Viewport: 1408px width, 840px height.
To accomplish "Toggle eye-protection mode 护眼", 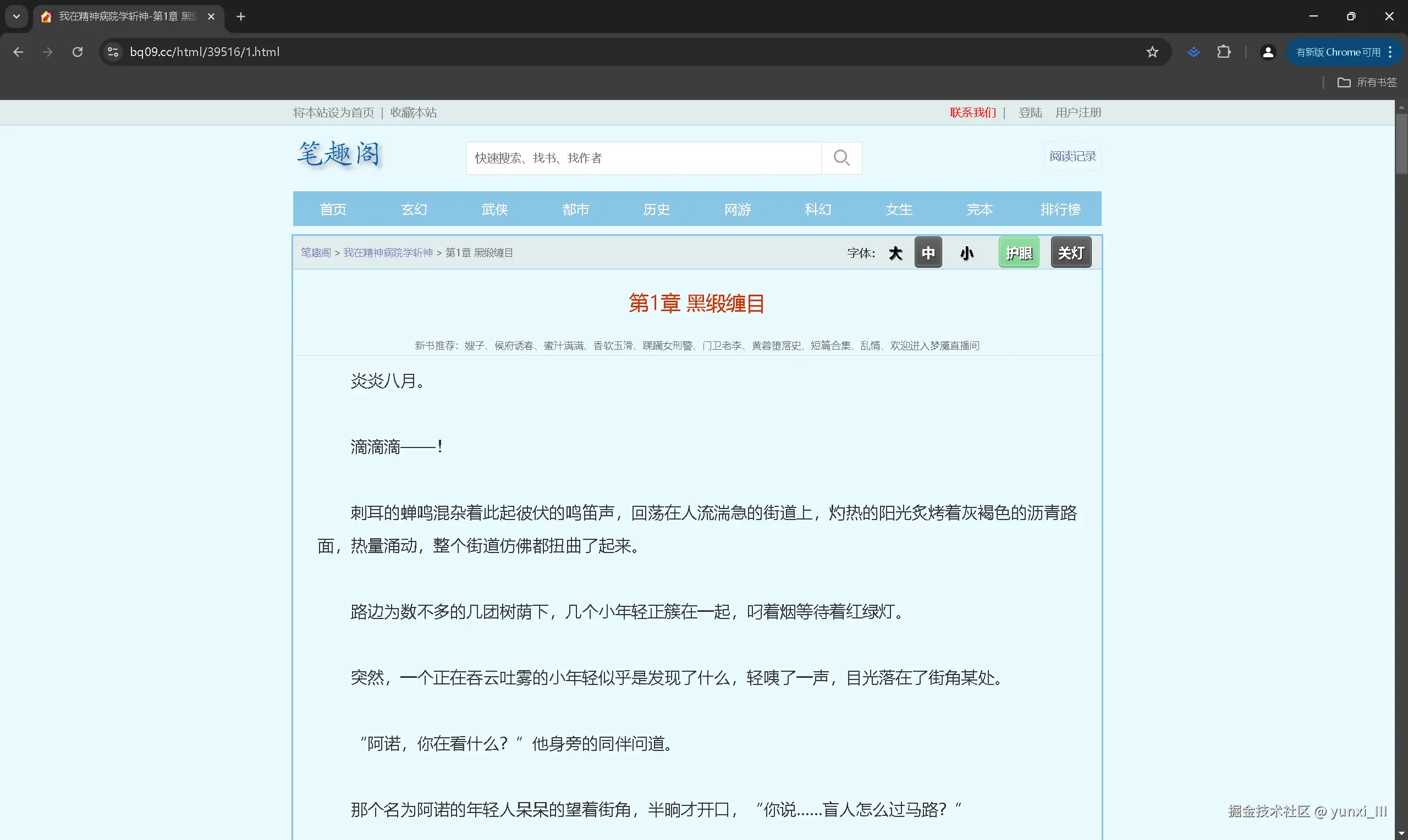I will 1019,252.
